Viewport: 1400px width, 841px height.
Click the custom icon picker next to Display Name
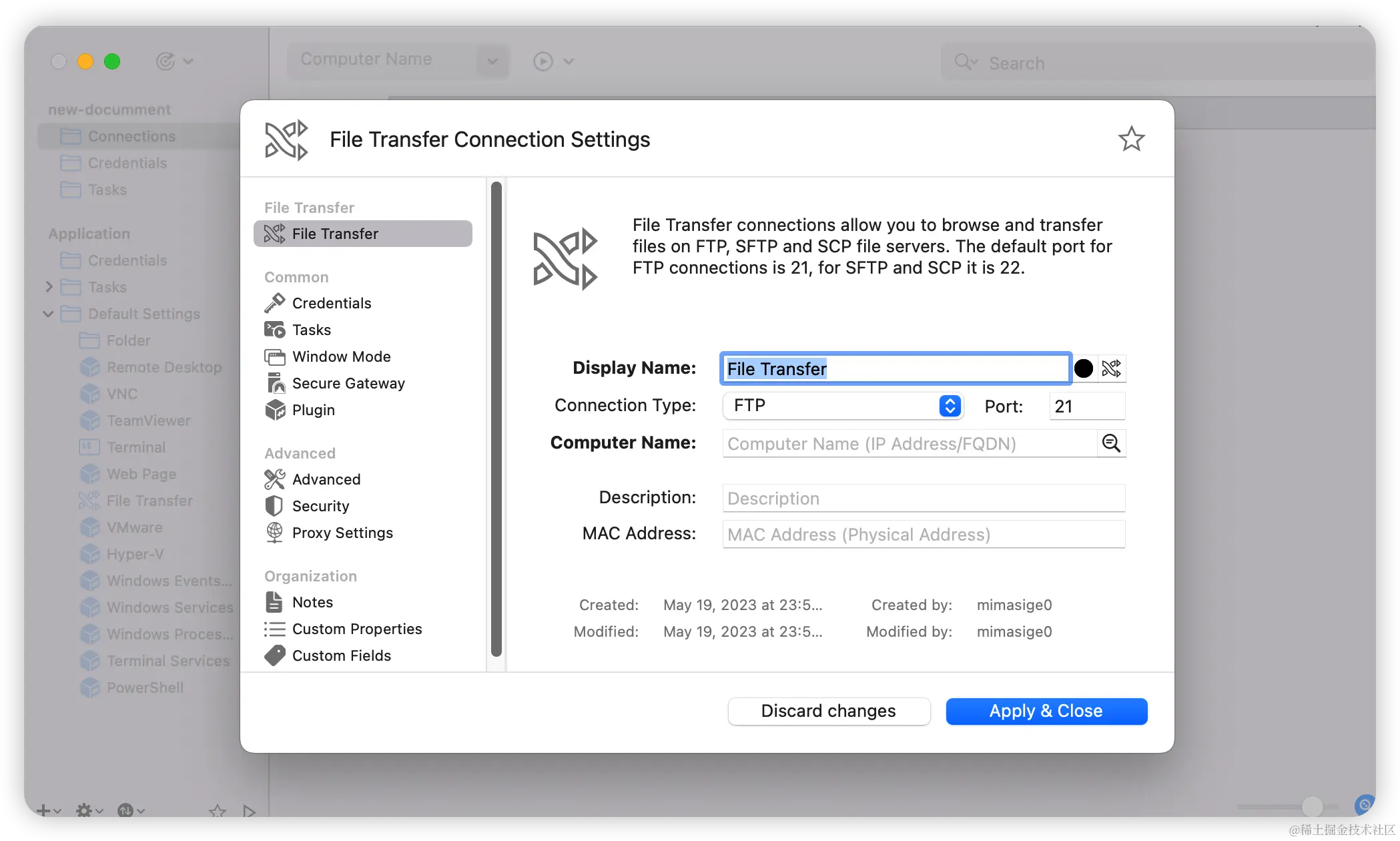pyautogui.click(x=1112, y=368)
